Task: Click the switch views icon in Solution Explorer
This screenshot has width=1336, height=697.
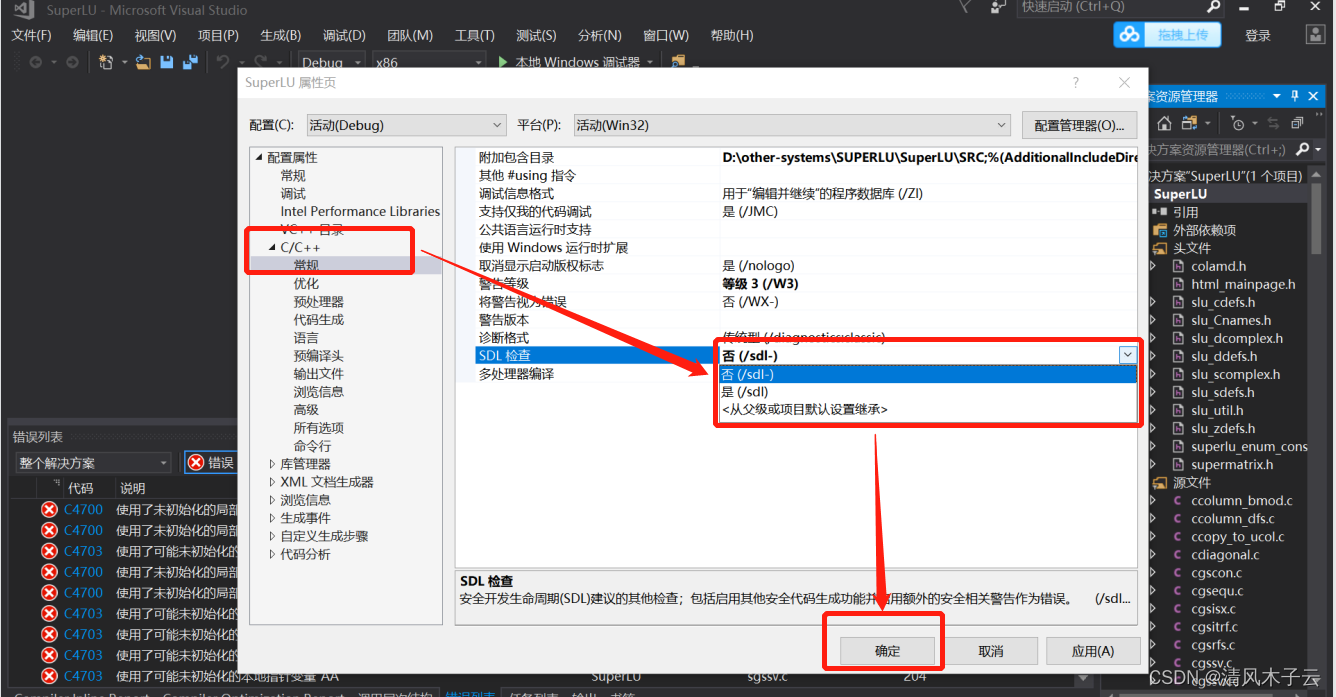Action: tap(1190, 123)
